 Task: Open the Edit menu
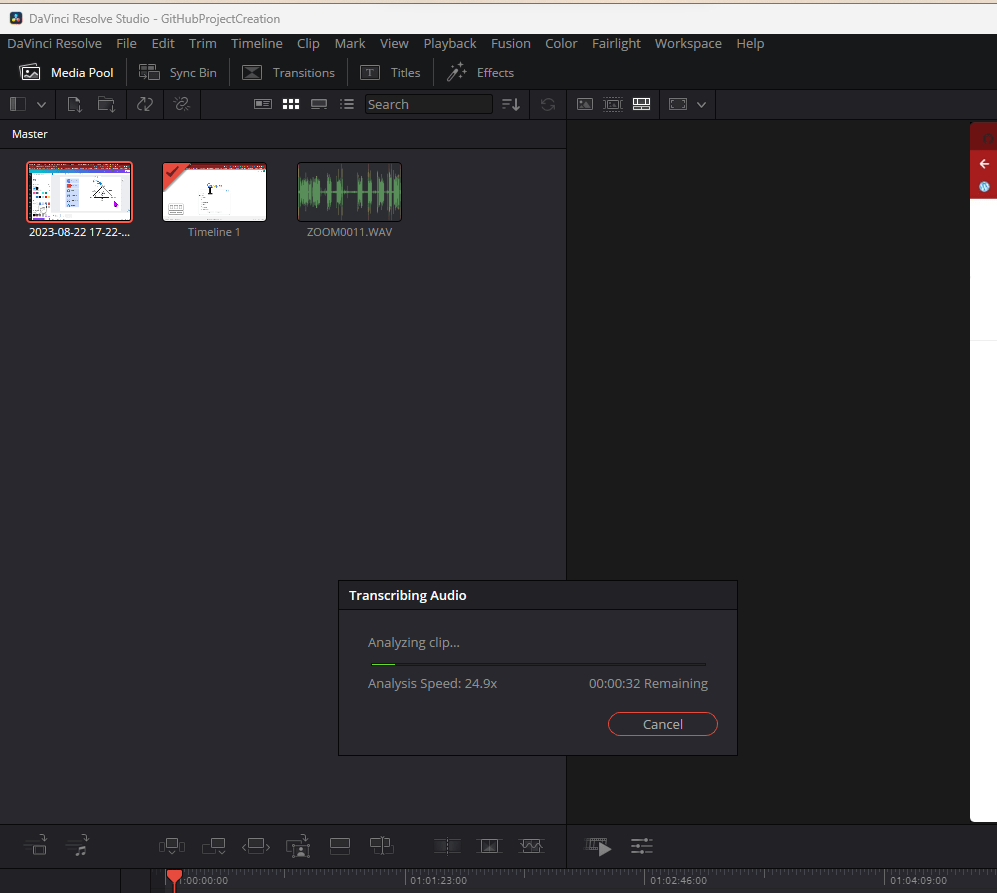click(x=163, y=43)
